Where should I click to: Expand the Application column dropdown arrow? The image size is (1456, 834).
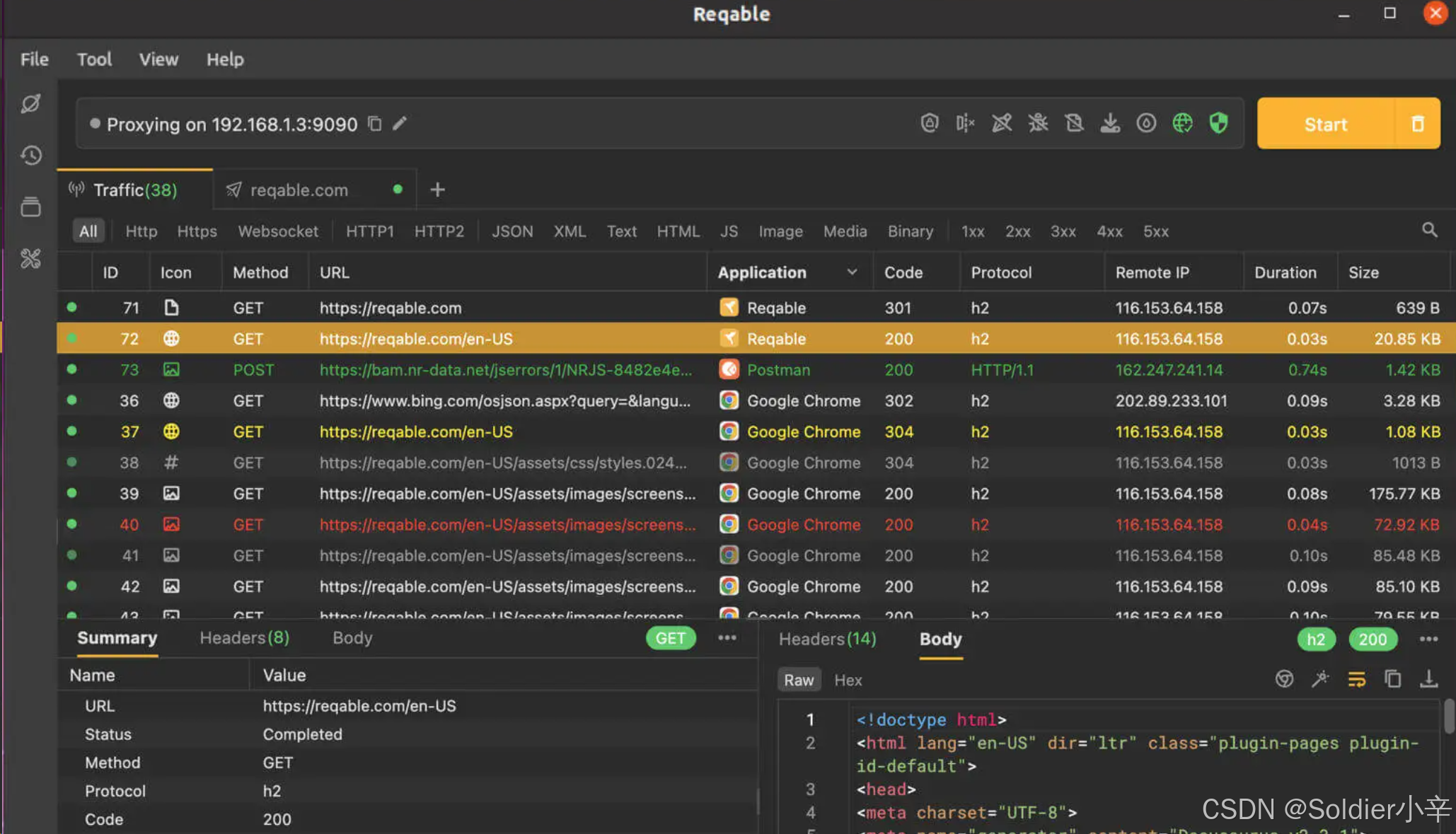pyautogui.click(x=852, y=272)
